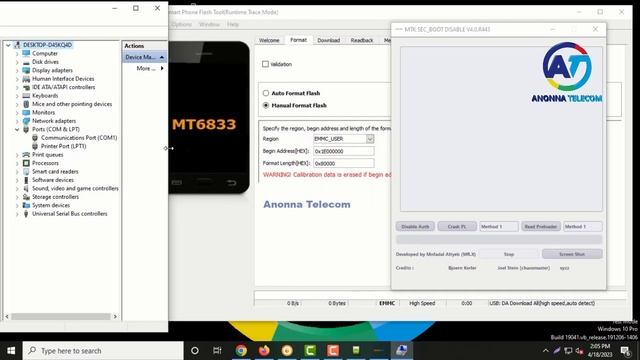
Task: Expand the Smart card readers node
Action: pos(17,171)
